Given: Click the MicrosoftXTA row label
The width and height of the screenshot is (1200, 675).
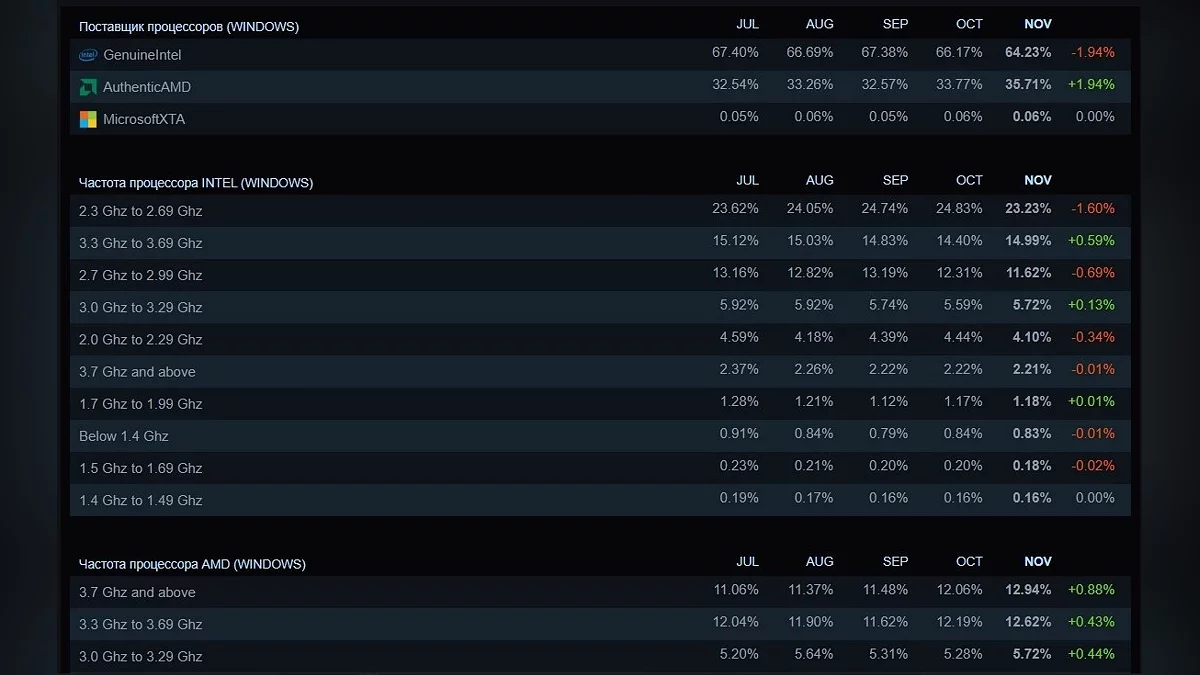Looking at the screenshot, I should pyautogui.click(x=144, y=119).
